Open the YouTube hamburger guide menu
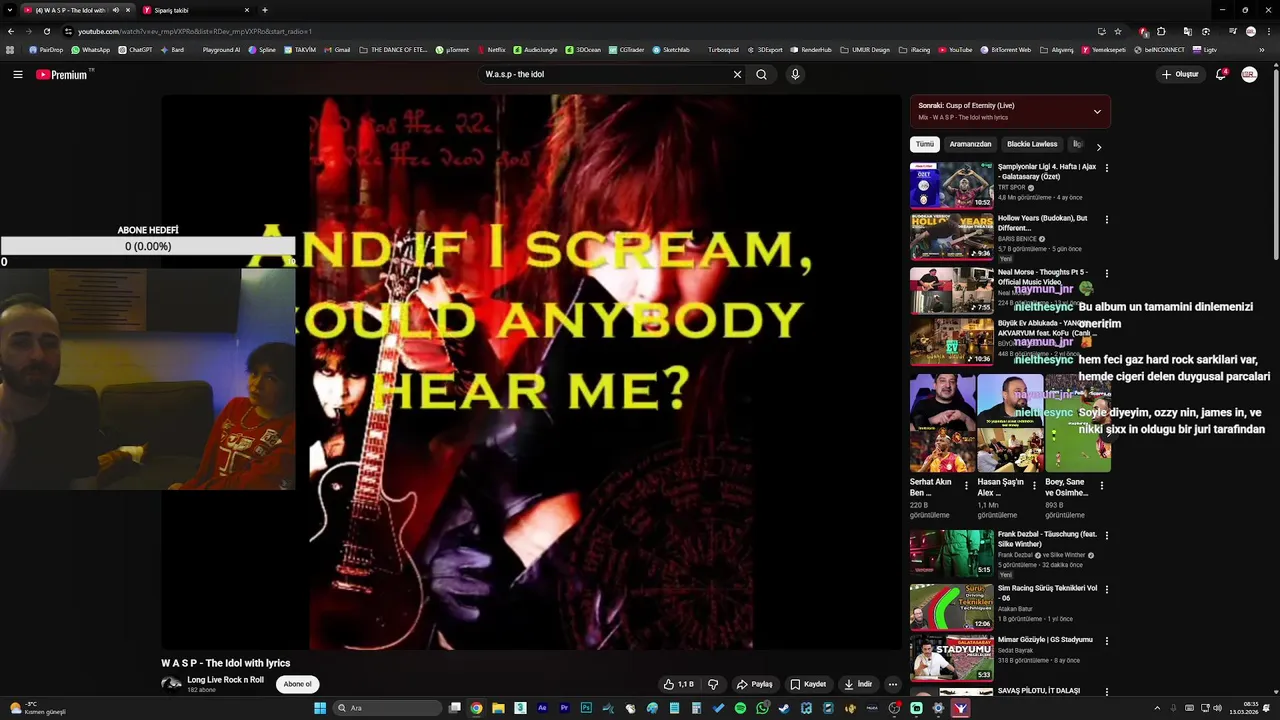 (17, 74)
